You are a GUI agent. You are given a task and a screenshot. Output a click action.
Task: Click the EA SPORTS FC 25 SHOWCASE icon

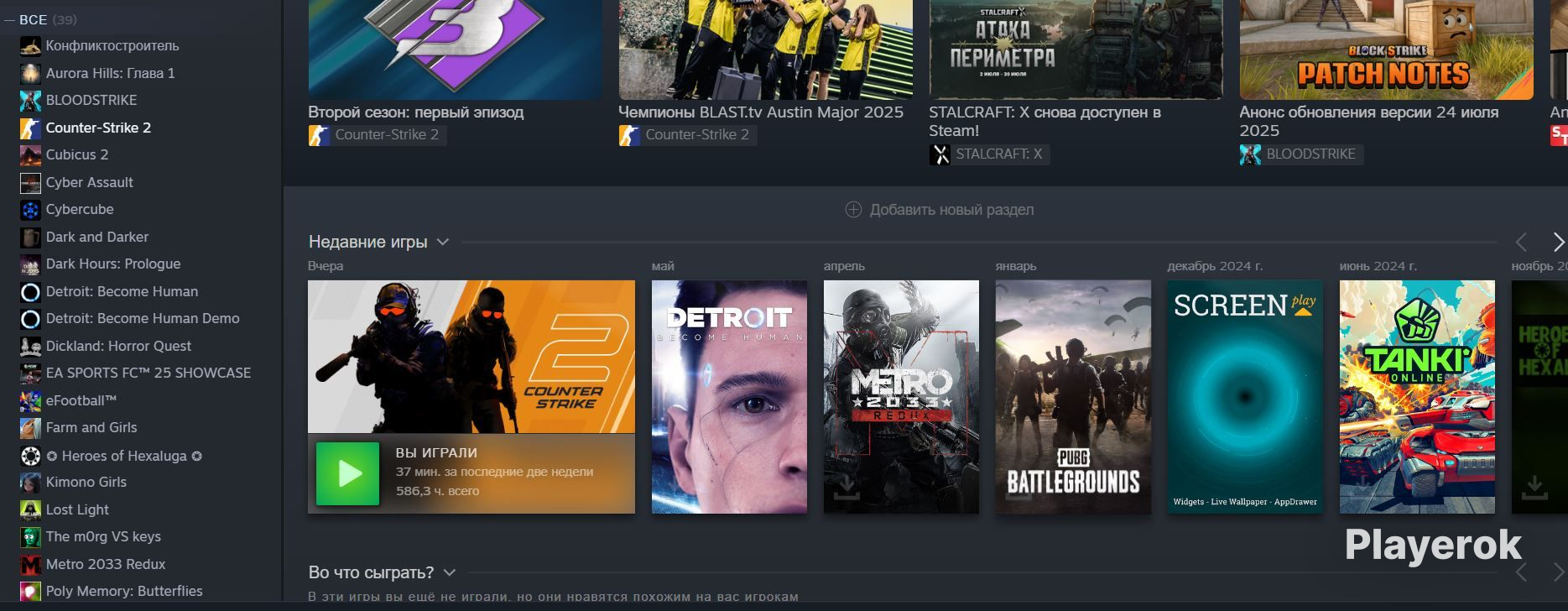point(30,373)
